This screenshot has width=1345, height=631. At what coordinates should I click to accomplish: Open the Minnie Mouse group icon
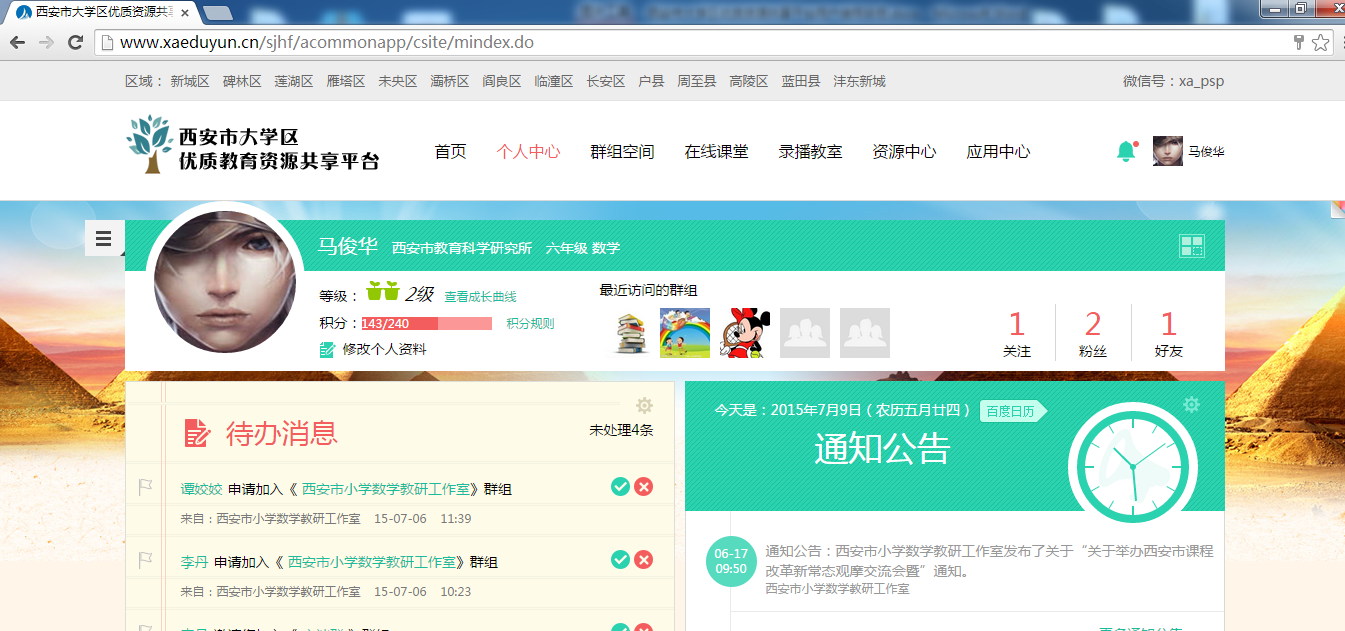(x=745, y=333)
